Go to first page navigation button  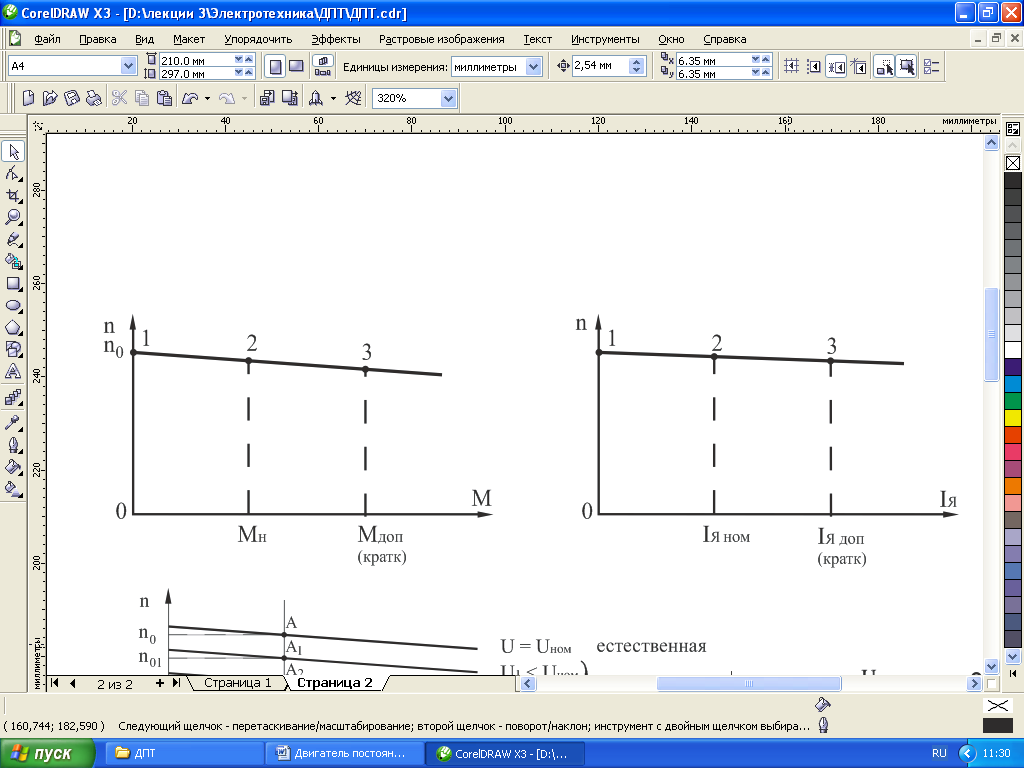(54, 683)
